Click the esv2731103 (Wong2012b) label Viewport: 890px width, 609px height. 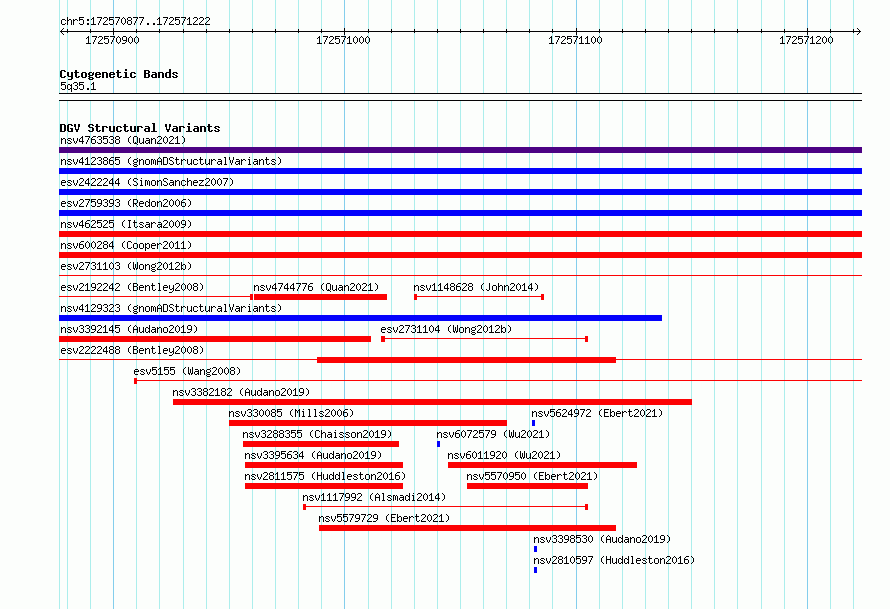(x=126, y=266)
